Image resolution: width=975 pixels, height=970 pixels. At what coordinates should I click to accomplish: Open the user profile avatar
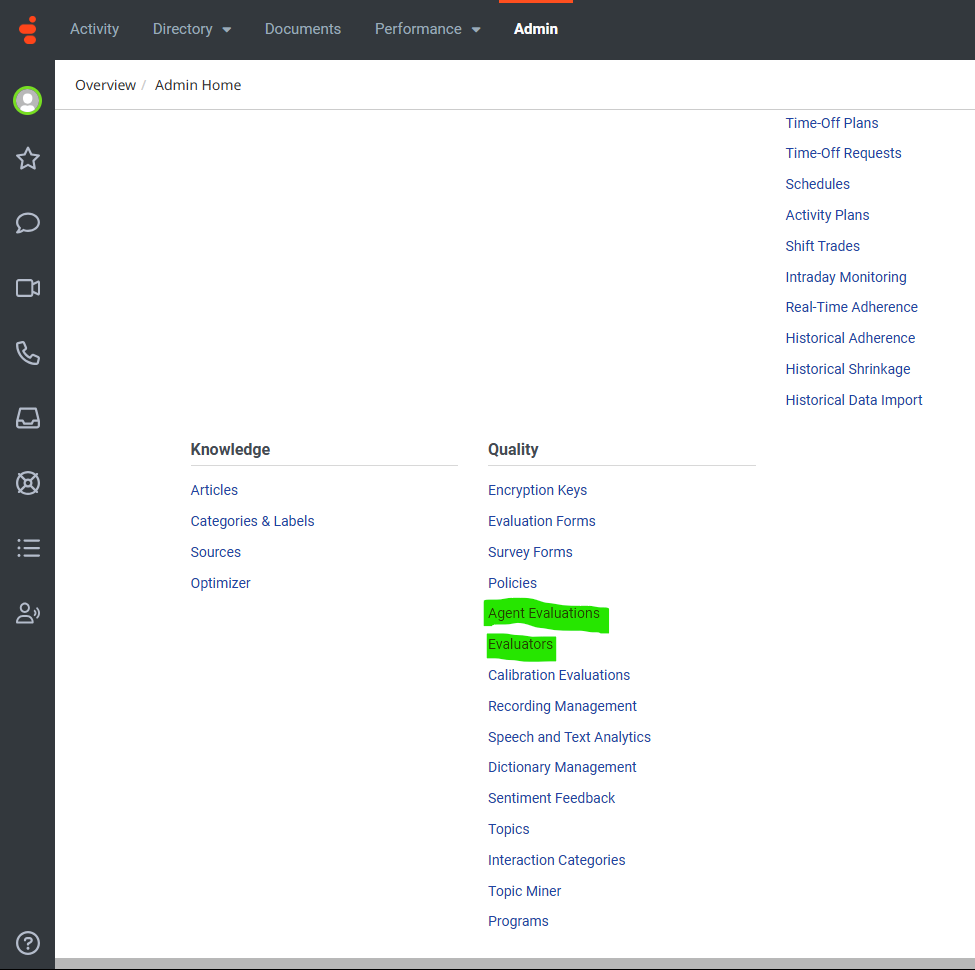(x=27, y=100)
